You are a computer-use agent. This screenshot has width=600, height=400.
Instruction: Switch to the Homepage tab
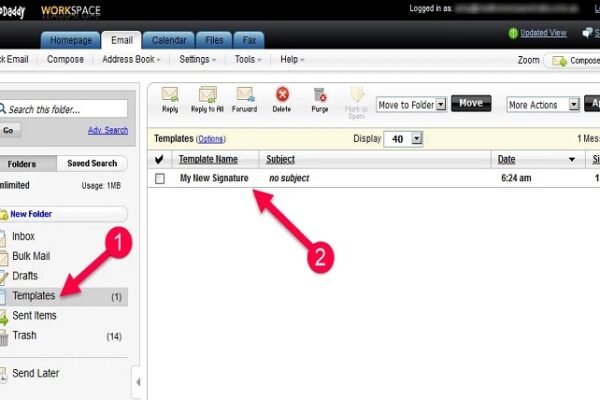pos(71,40)
